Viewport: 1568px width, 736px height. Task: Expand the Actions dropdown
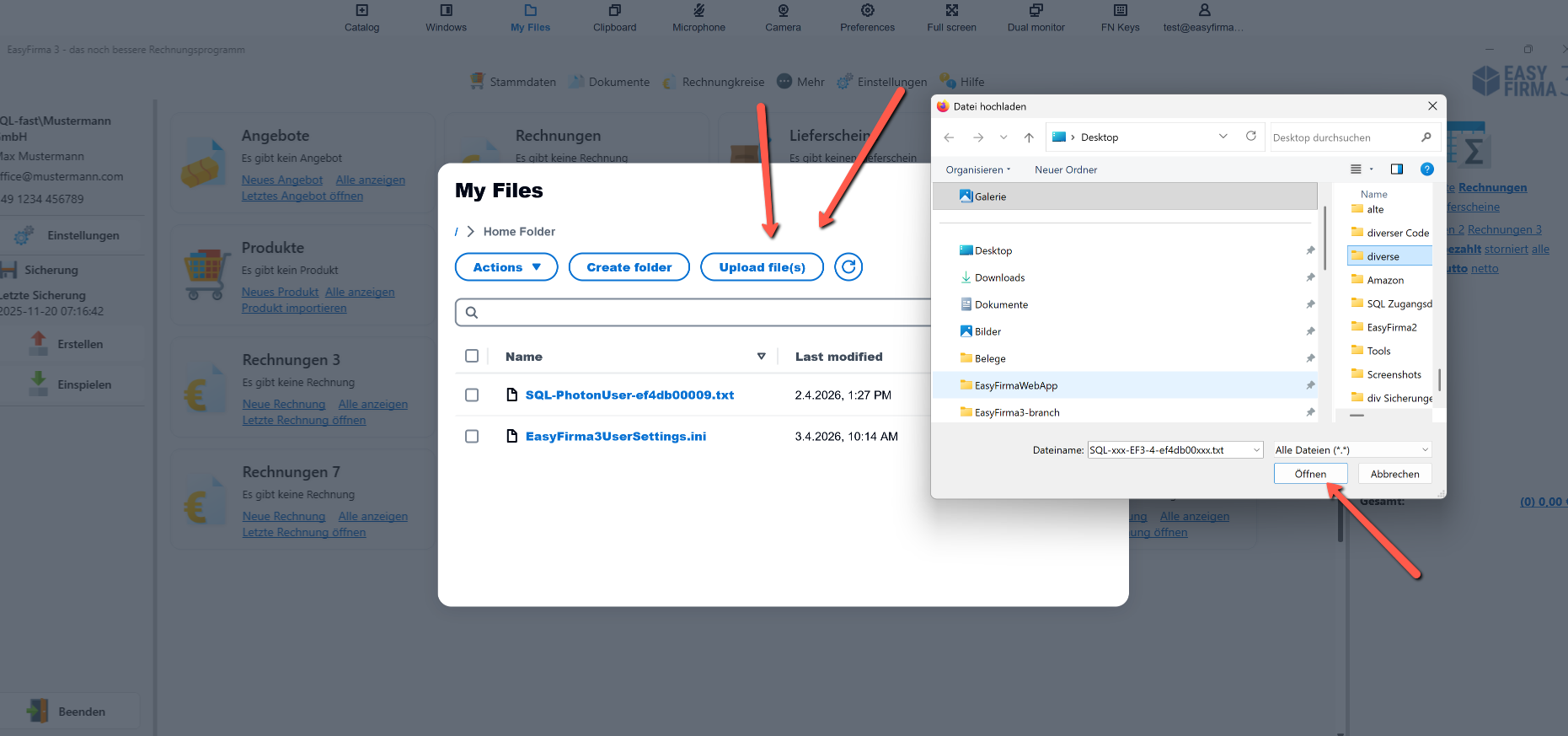point(506,267)
